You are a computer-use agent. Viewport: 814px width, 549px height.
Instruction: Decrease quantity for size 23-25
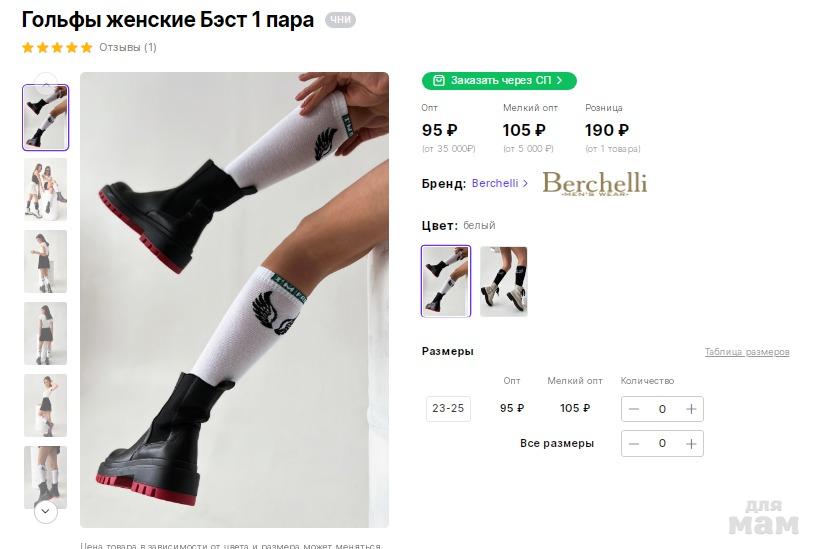[634, 409]
